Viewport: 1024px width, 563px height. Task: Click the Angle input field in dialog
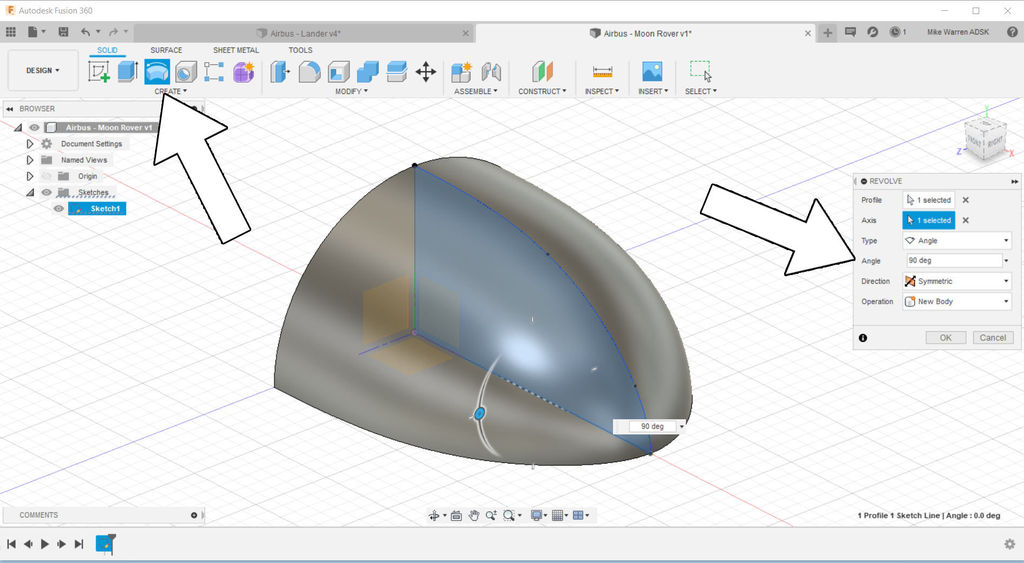(x=953, y=261)
